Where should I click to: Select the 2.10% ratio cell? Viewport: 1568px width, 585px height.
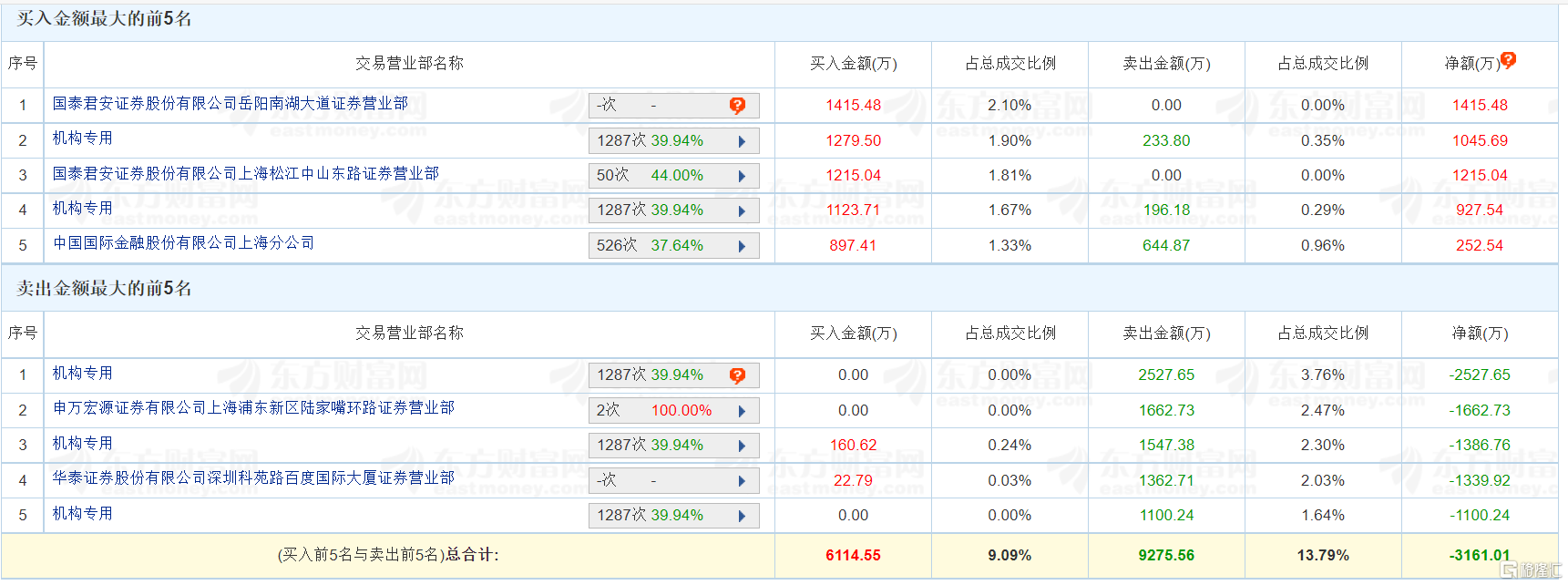pos(1010,105)
